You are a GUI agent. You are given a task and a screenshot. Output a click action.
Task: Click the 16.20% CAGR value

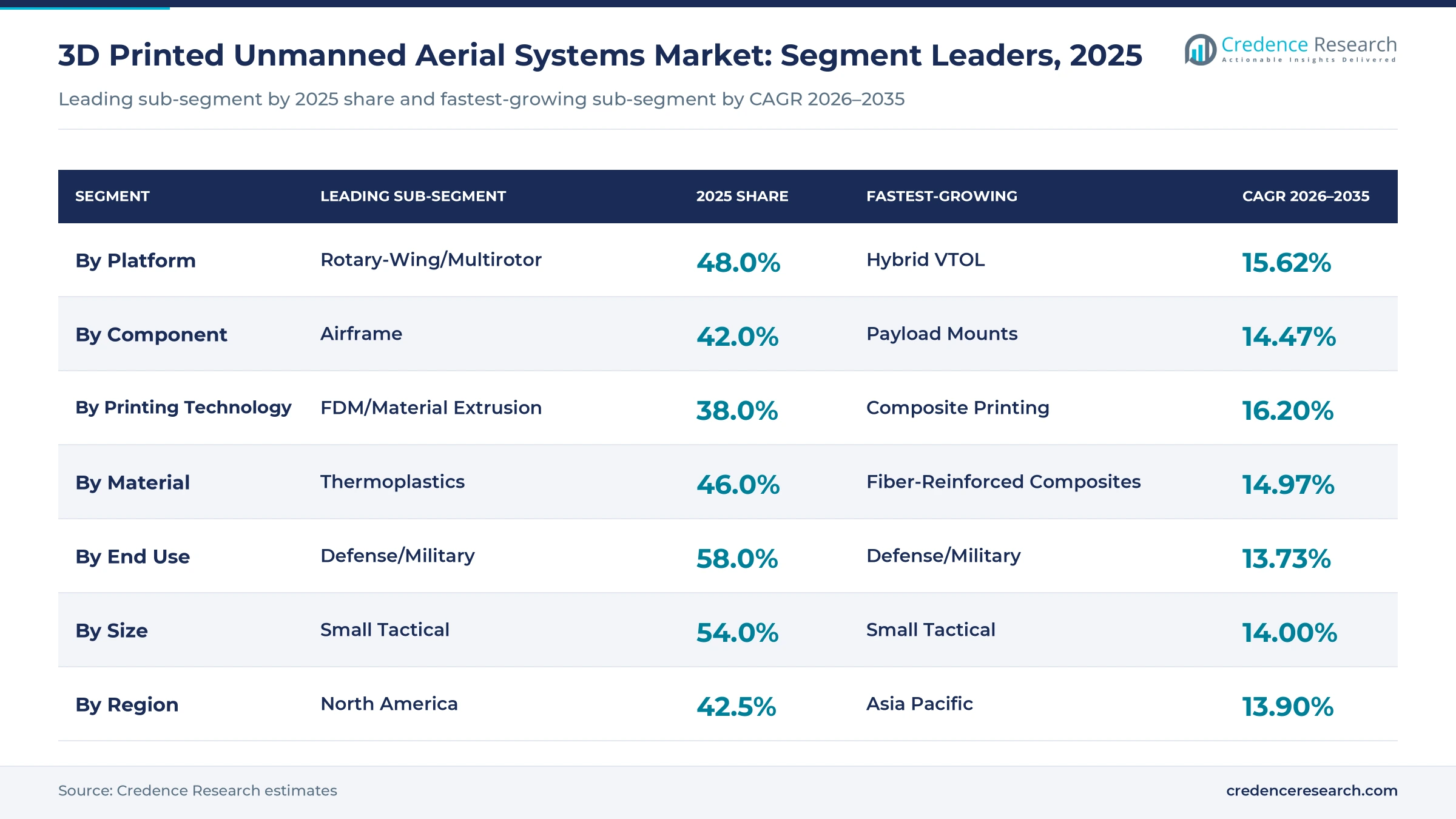click(1287, 411)
